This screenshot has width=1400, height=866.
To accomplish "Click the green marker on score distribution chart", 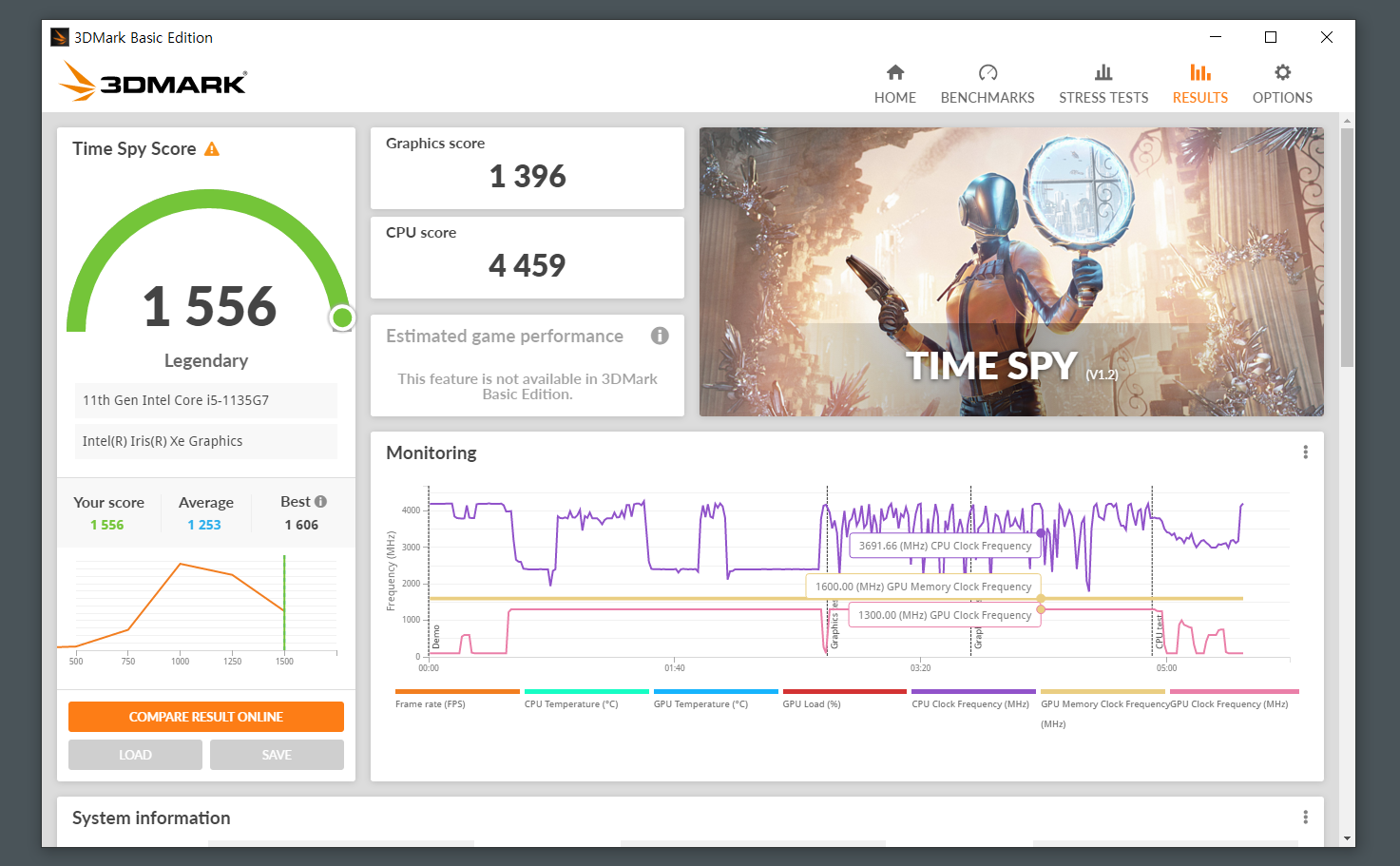I will (x=284, y=604).
